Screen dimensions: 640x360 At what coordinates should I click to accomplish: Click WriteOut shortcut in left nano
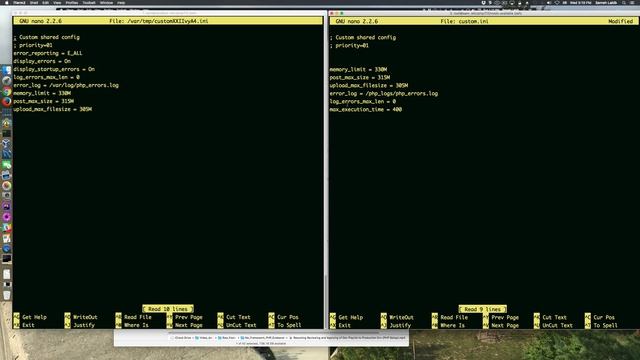click(81, 317)
